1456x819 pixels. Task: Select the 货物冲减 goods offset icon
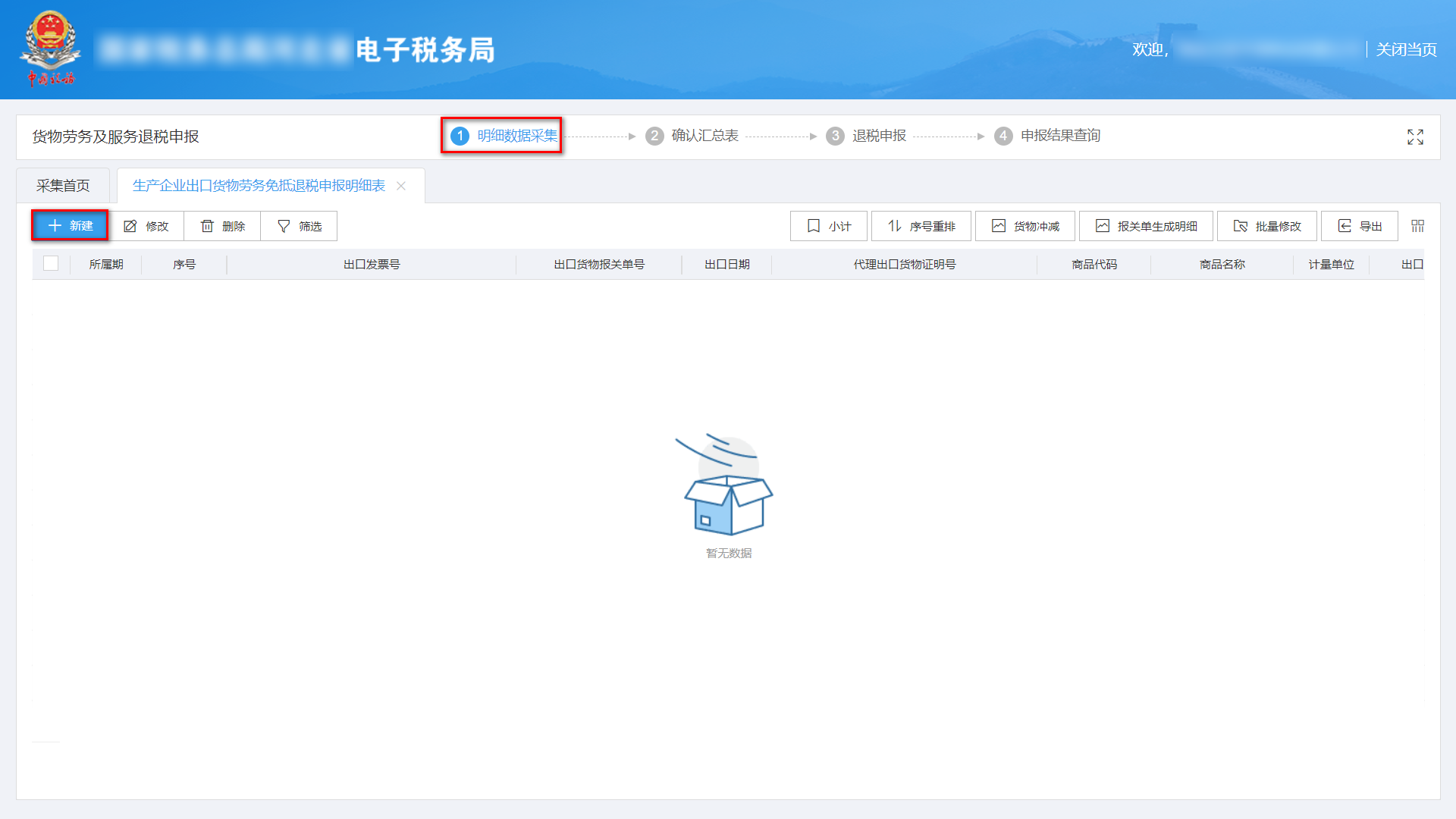point(999,225)
